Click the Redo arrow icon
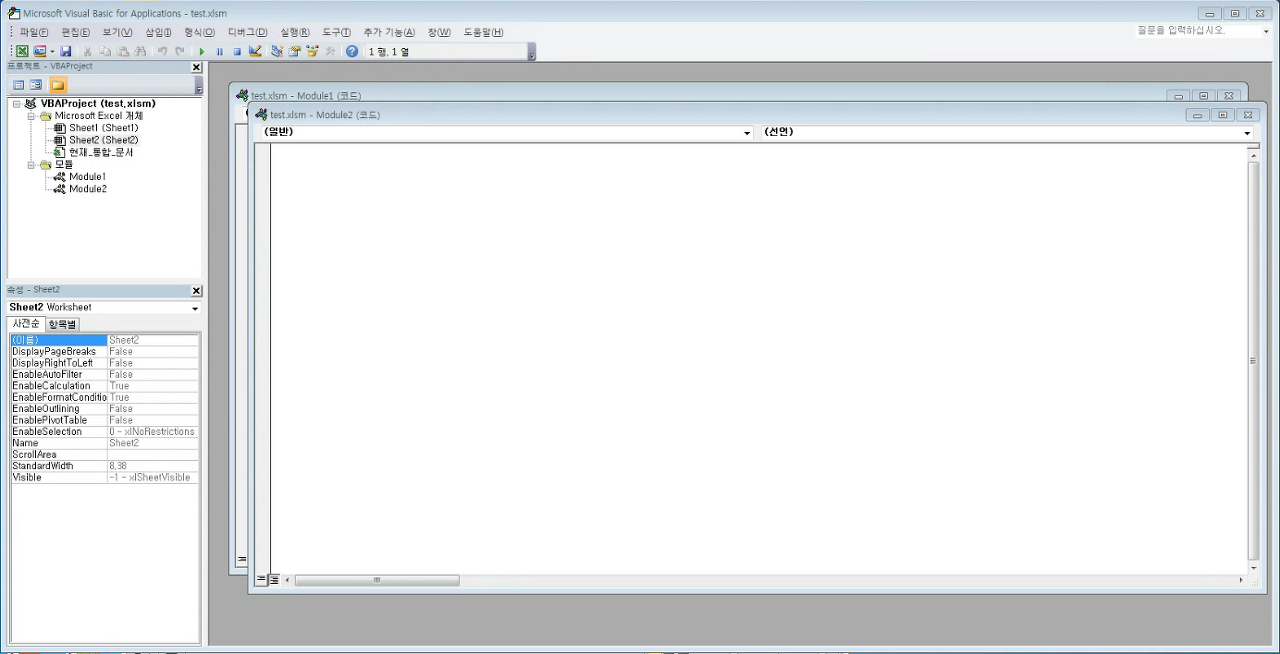Screen dimensions: 1280x654 click(179, 51)
